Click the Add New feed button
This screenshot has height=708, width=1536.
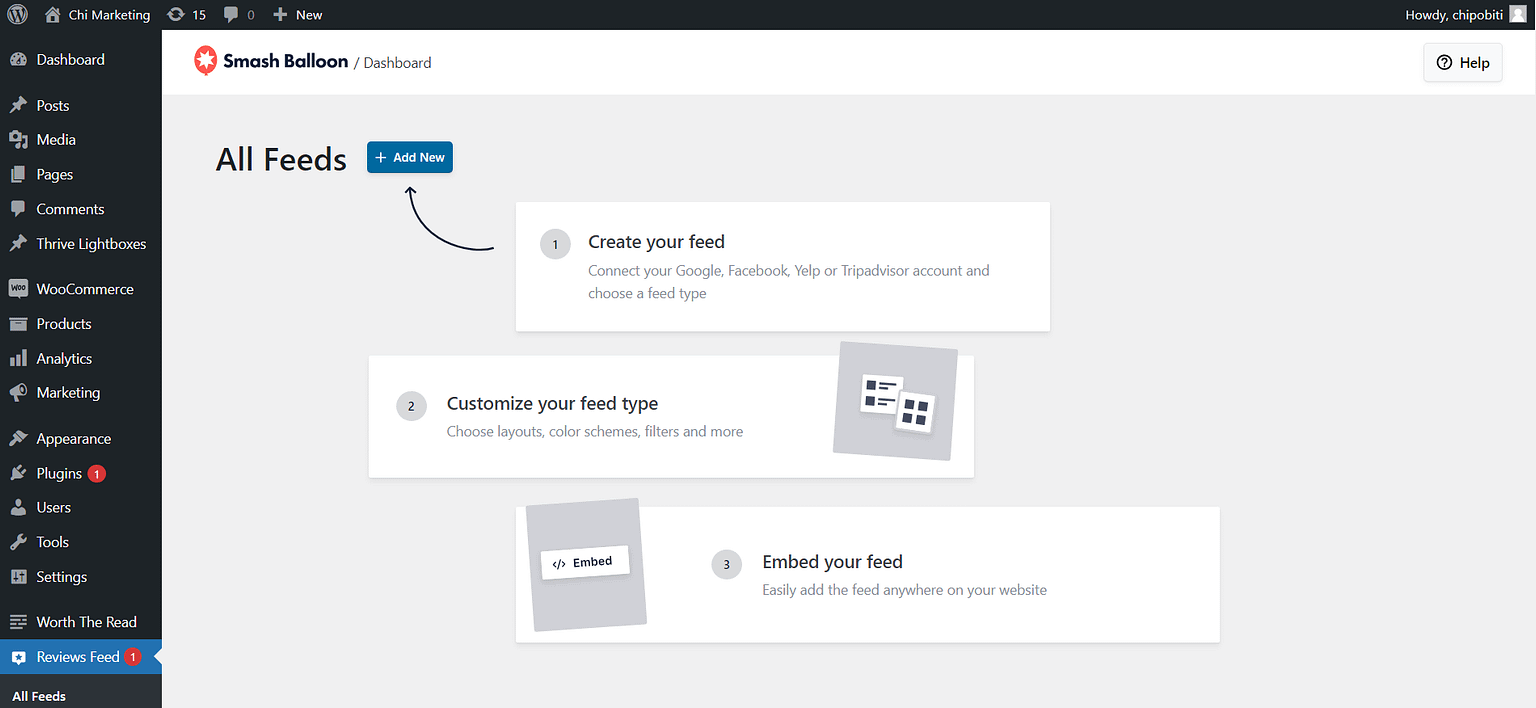click(410, 157)
